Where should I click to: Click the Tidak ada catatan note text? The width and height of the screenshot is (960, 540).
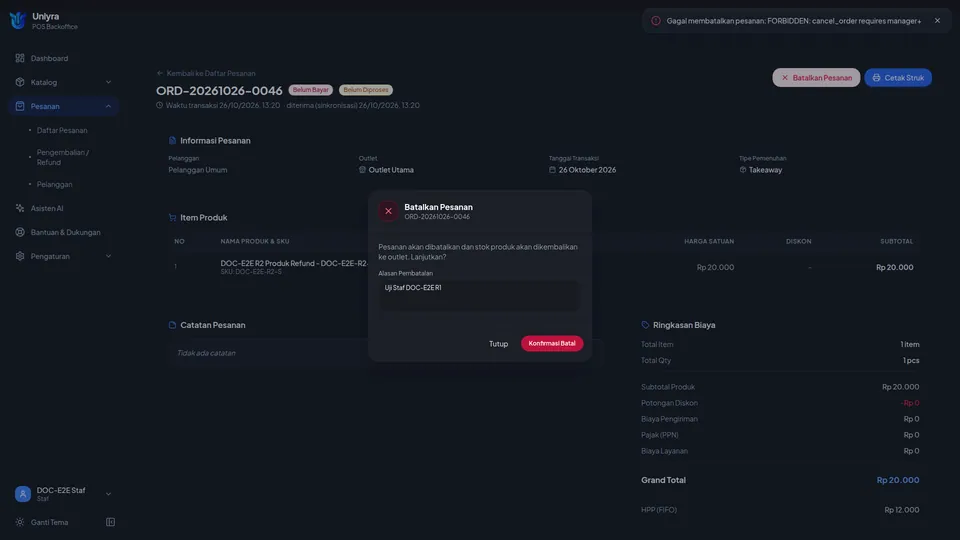(x=206, y=353)
